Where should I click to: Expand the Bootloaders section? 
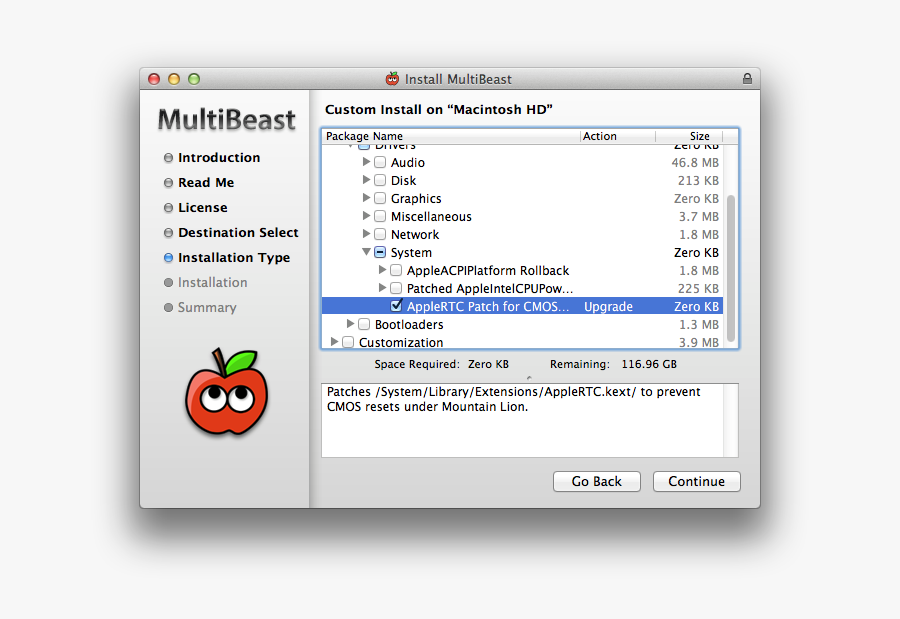click(x=349, y=324)
